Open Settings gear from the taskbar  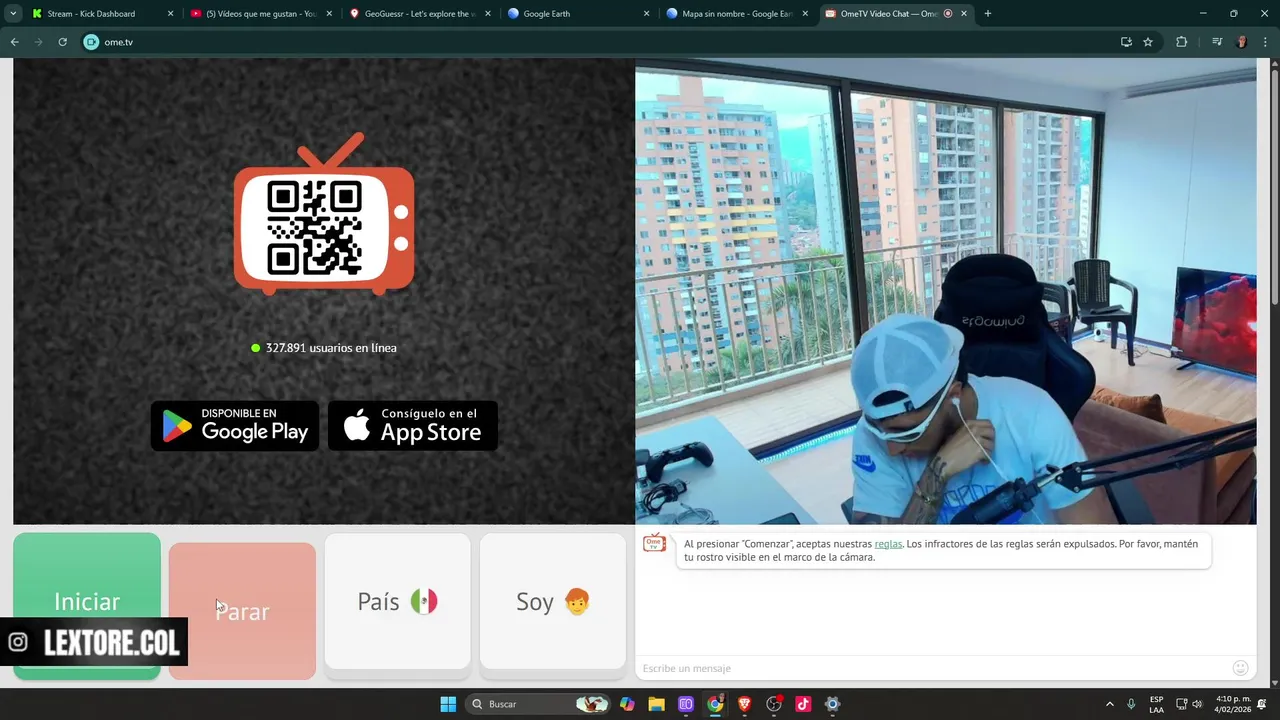(832, 704)
